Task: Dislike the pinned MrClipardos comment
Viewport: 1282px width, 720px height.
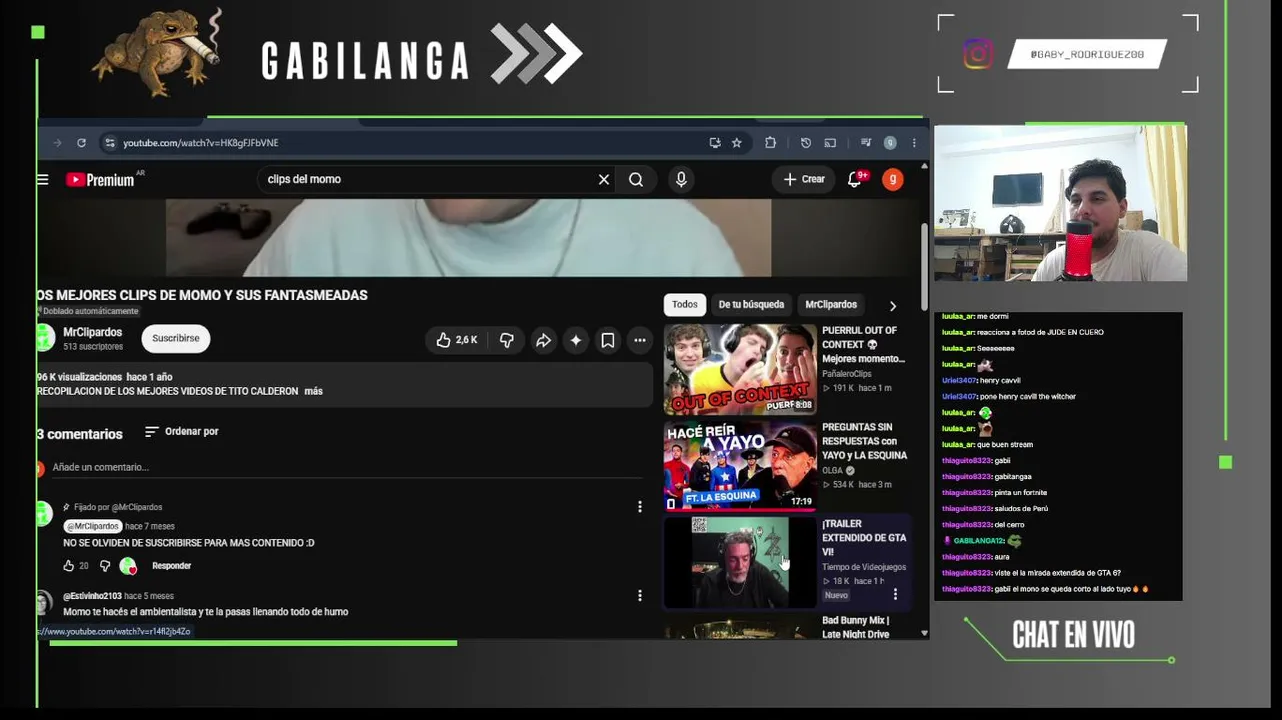Action: coord(105,566)
